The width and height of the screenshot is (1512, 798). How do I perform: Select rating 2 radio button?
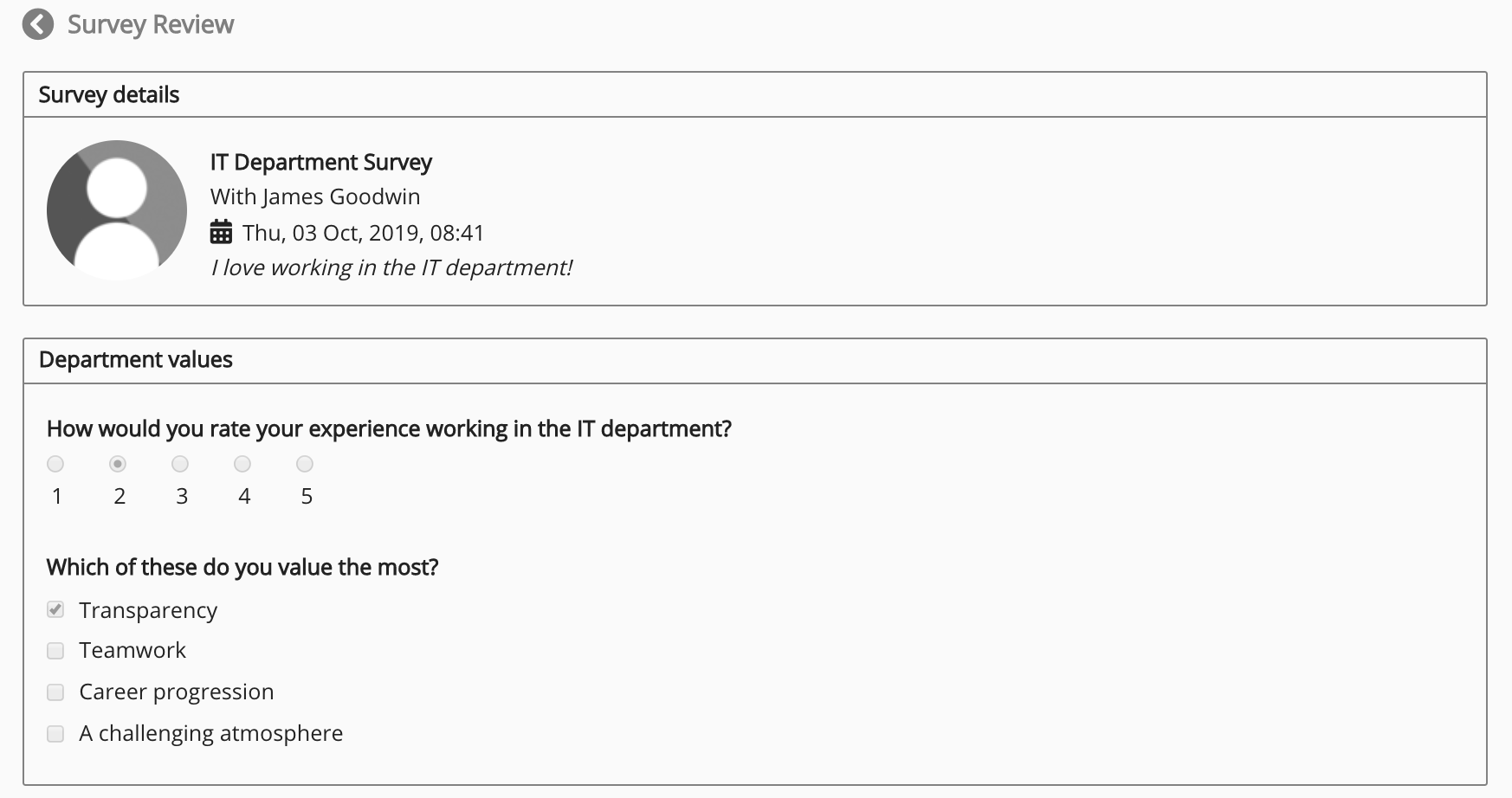118,465
